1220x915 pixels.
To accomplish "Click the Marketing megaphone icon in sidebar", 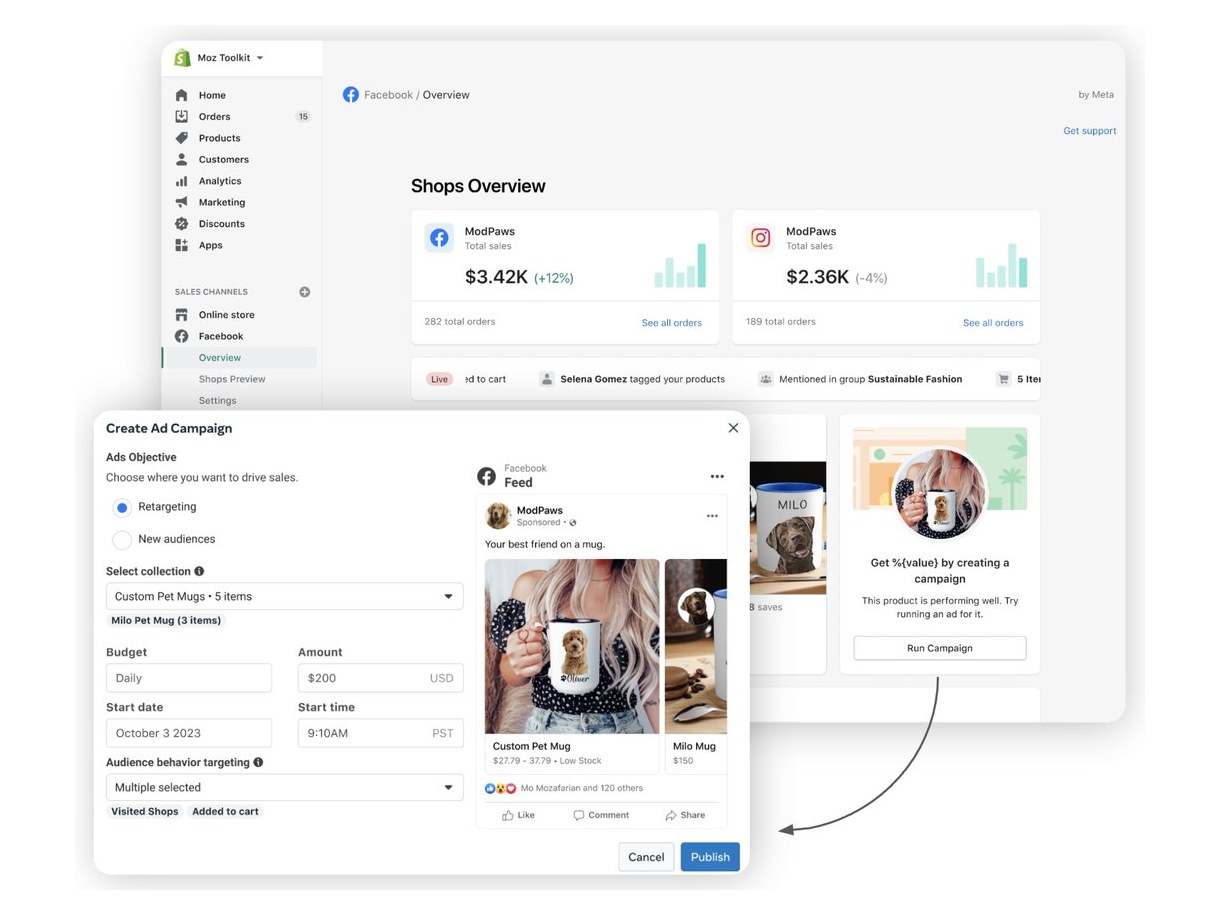I will coord(181,202).
